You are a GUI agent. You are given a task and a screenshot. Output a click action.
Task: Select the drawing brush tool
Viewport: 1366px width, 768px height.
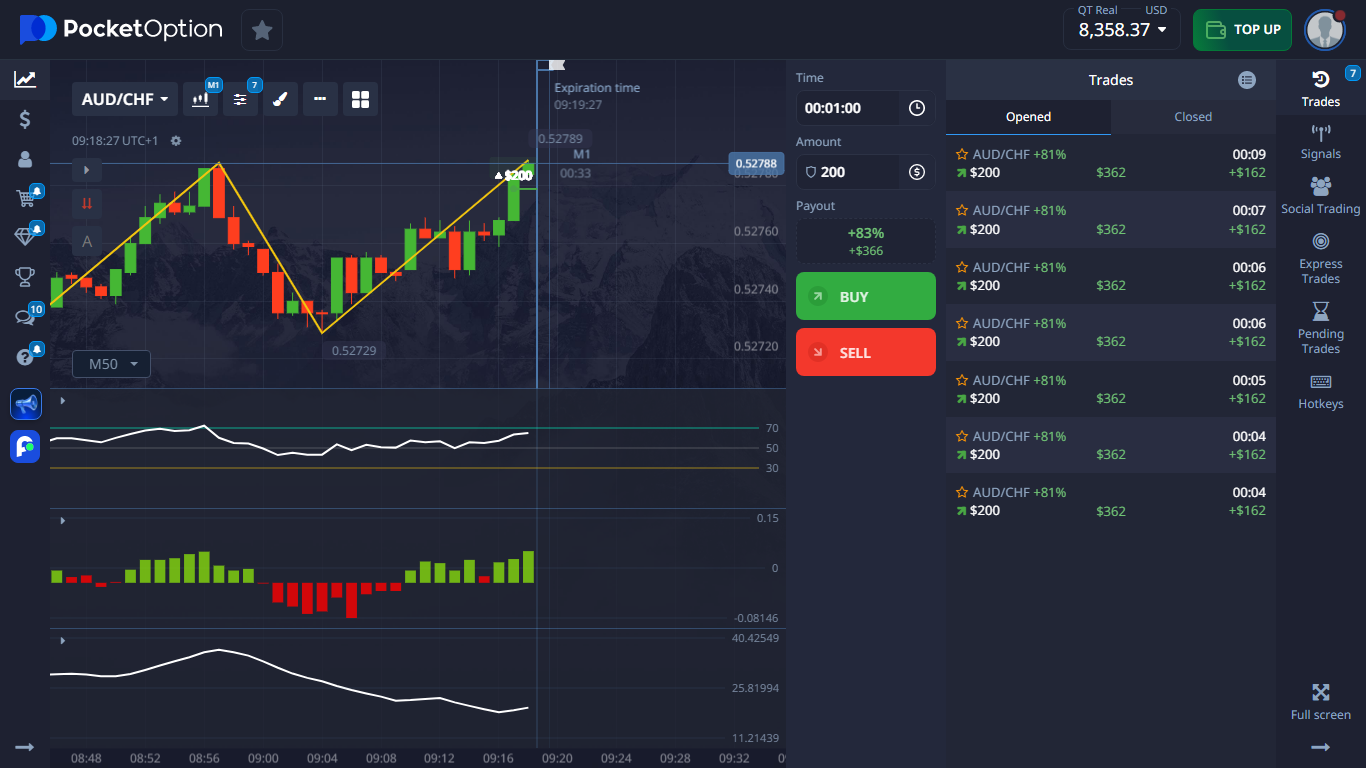281,99
